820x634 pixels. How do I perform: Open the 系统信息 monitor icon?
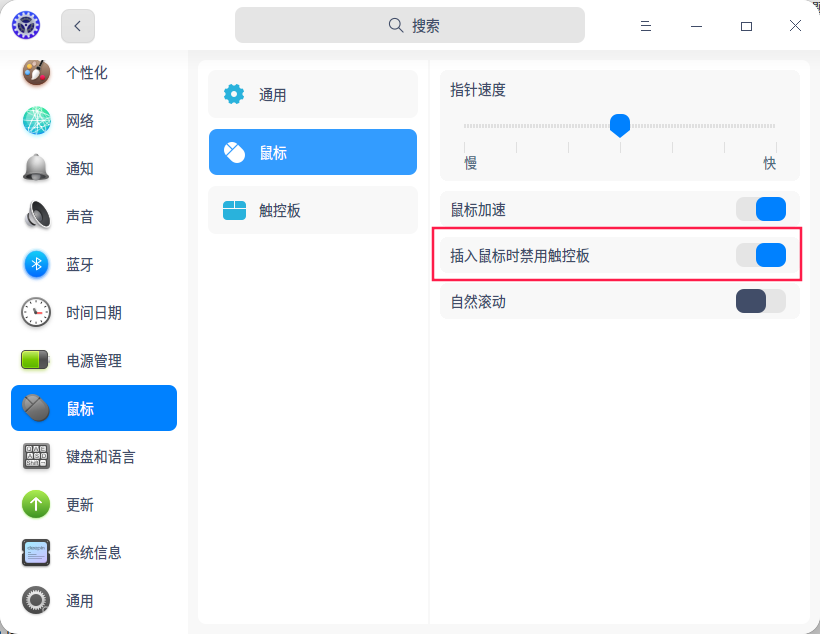[x=36, y=552]
